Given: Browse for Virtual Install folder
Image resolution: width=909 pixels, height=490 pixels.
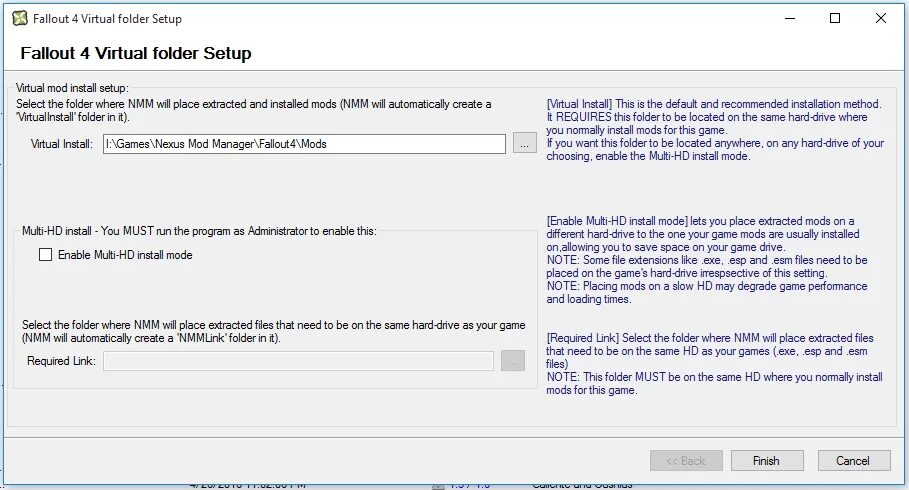Looking at the screenshot, I should (x=524, y=144).
